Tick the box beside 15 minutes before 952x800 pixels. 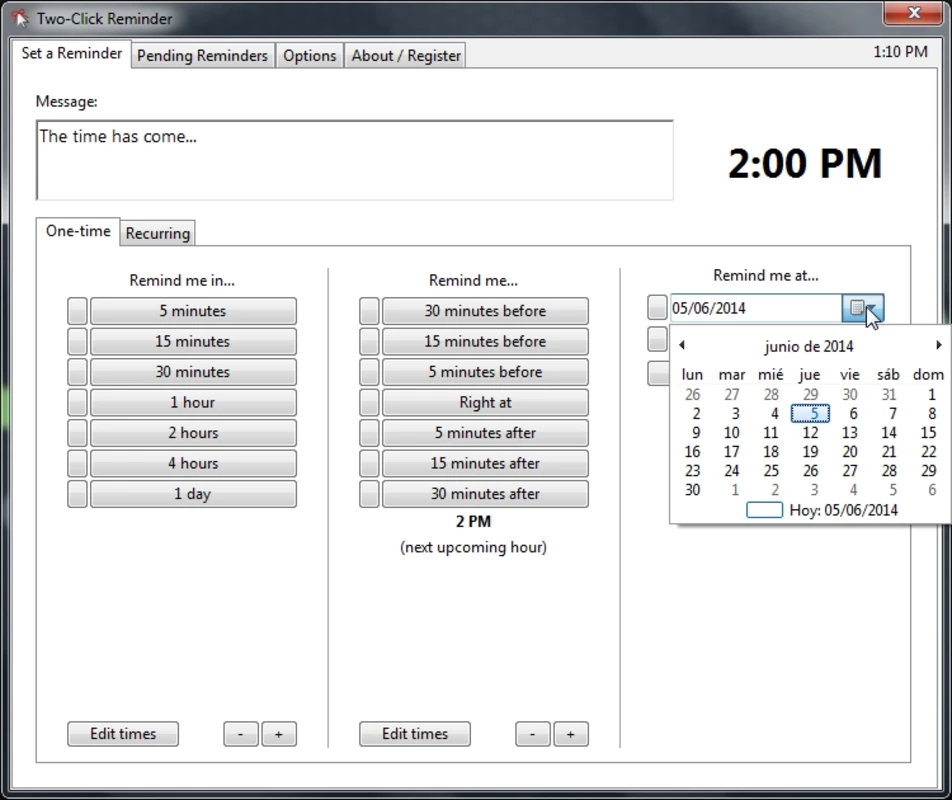tap(369, 341)
